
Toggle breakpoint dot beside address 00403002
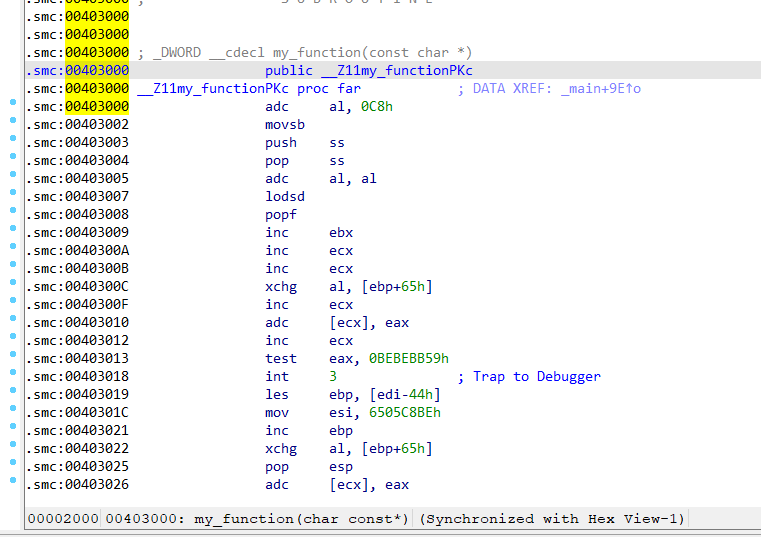(13, 120)
